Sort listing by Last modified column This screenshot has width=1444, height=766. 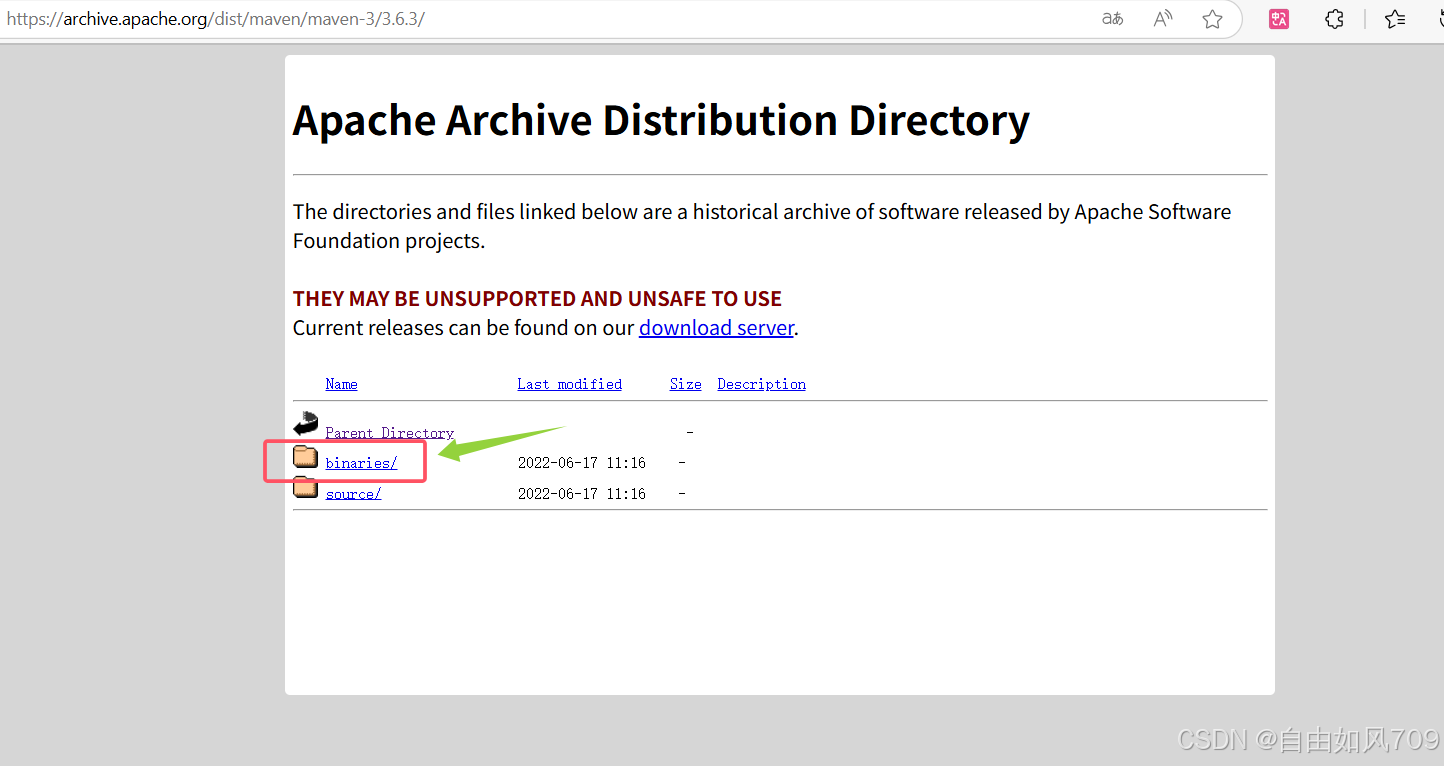(x=569, y=384)
